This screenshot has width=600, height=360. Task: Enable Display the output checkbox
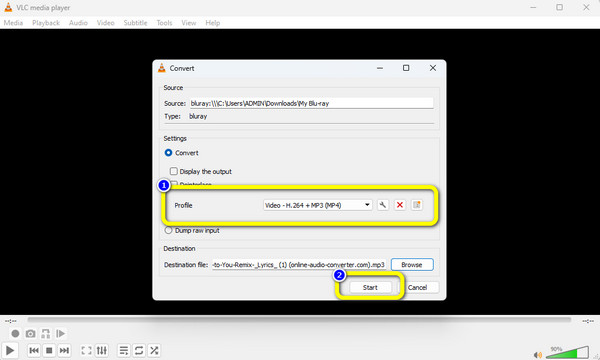pyautogui.click(x=174, y=171)
